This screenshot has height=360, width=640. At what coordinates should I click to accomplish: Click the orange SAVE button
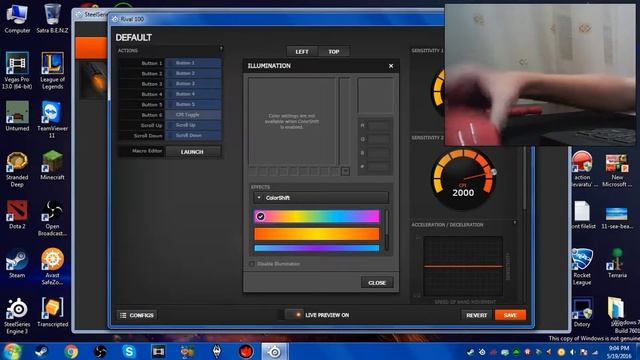click(510, 315)
